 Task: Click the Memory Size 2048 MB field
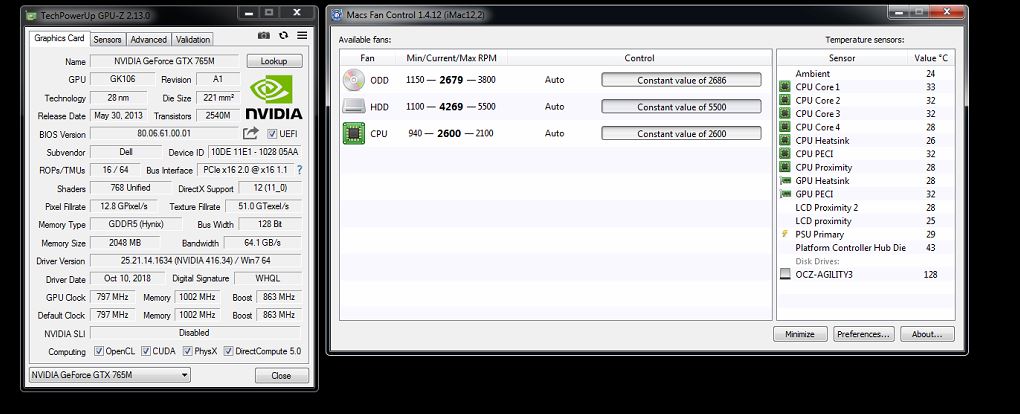(x=125, y=243)
